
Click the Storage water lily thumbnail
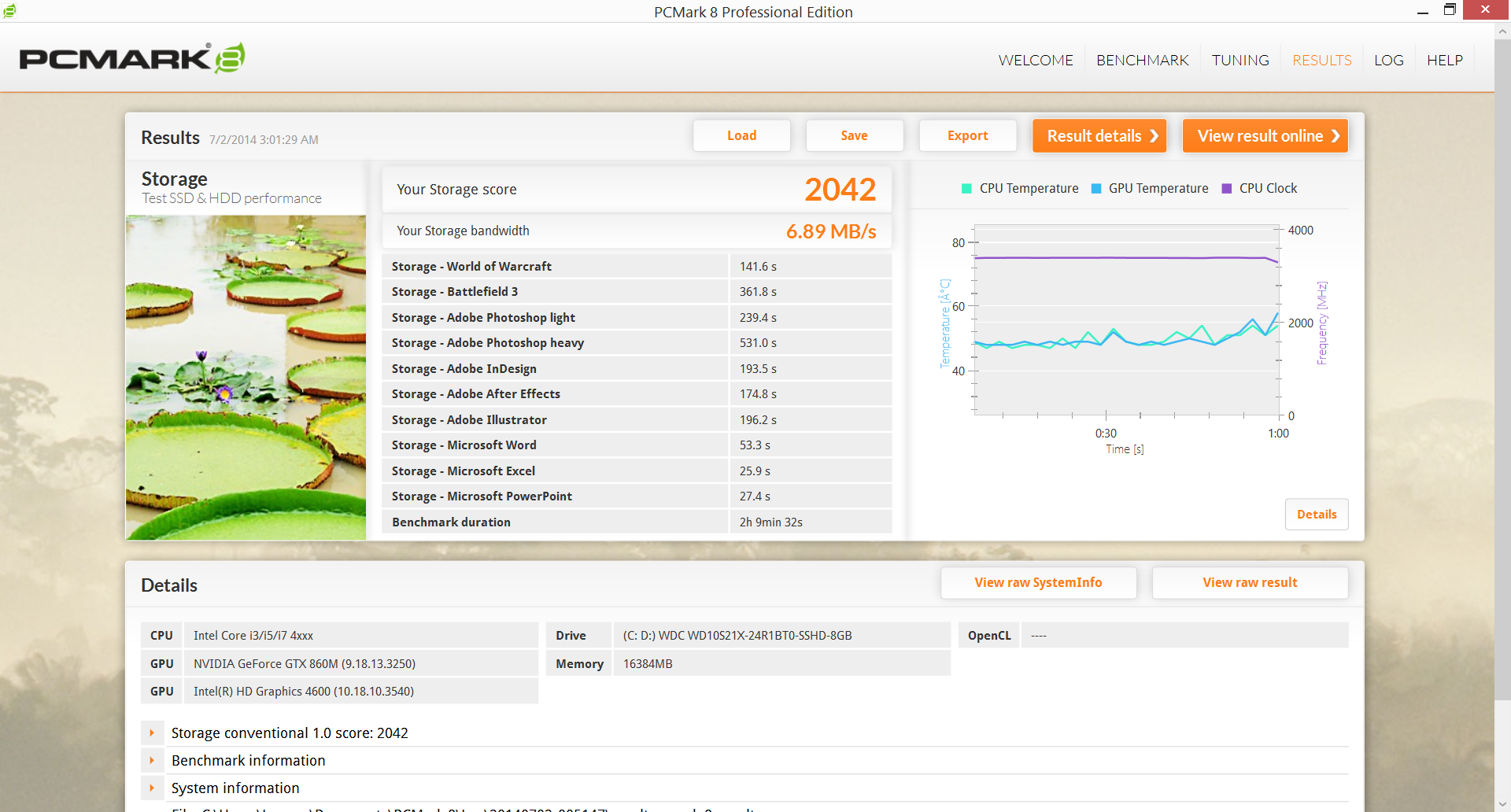click(246, 377)
